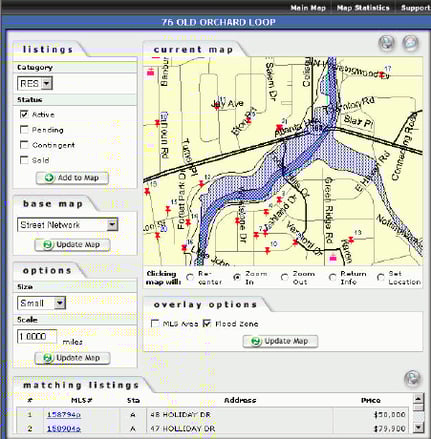This screenshot has height=439, width=431.
Task: Open MLS listing link 158794p
Action: coord(64,415)
